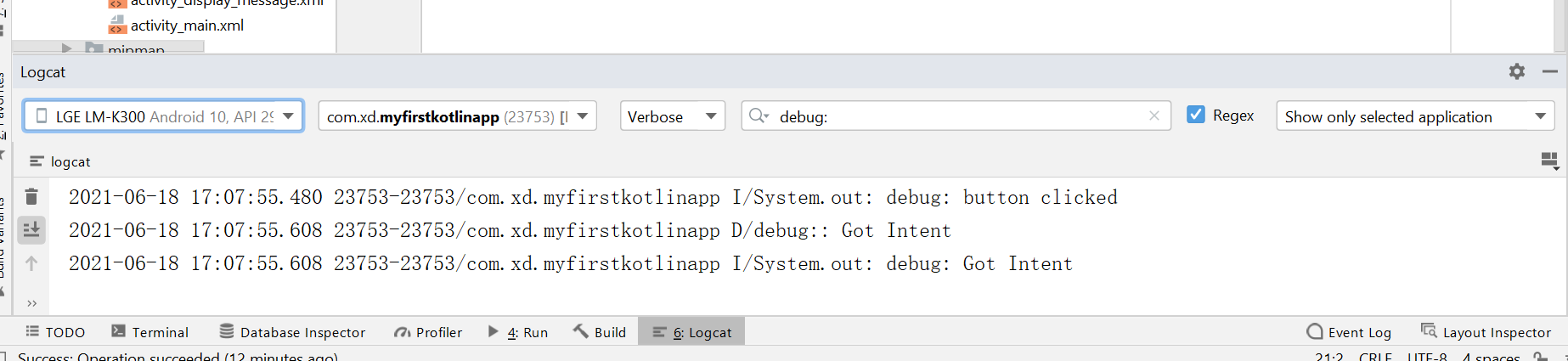Open Show only selected application dropdown
The image size is (1568, 361).
pos(1414,116)
